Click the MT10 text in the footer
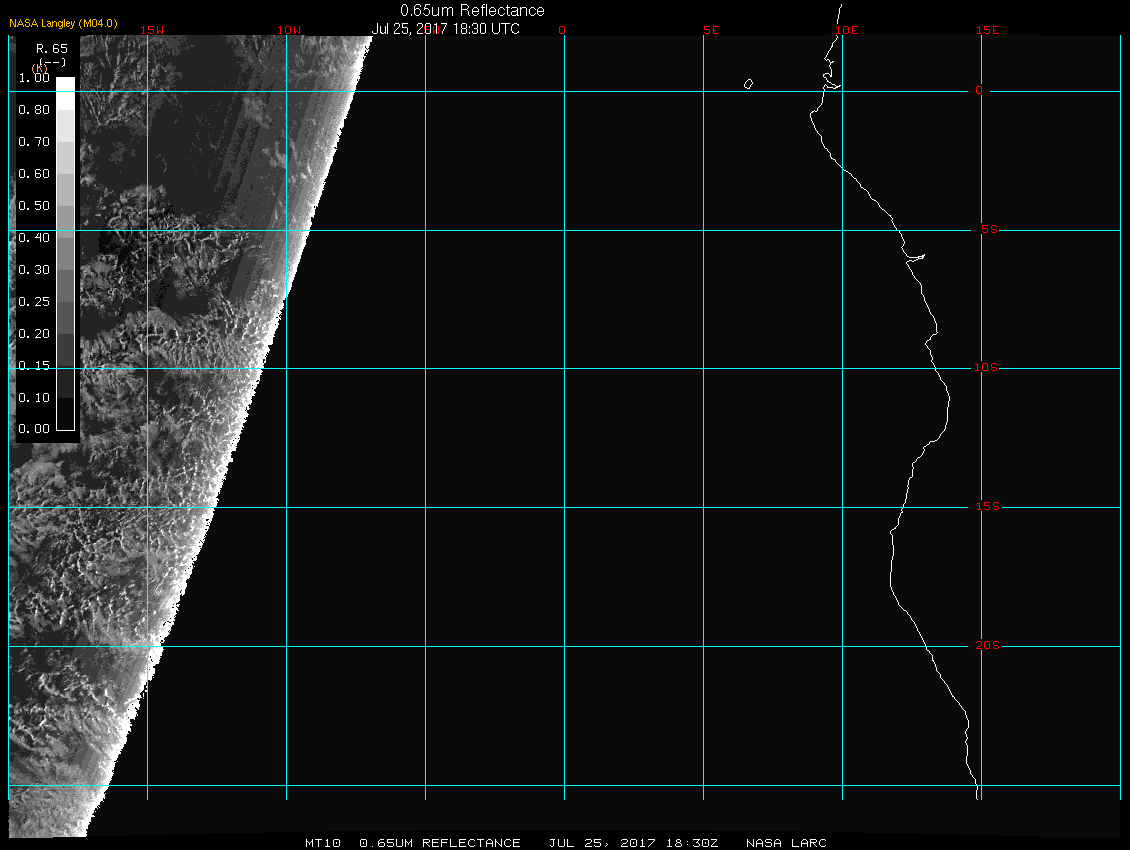This screenshot has height=850, width=1130. point(323,843)
